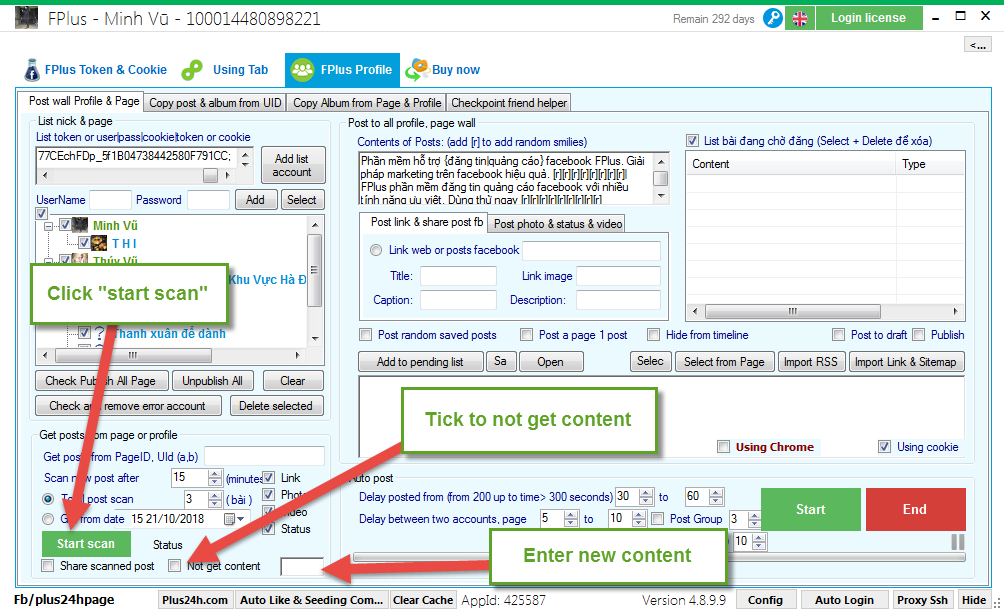The width and height of the screenshot is (1004, 612).
Task: Open Checkpoint friend helper tab
Action: coord(508,102)
